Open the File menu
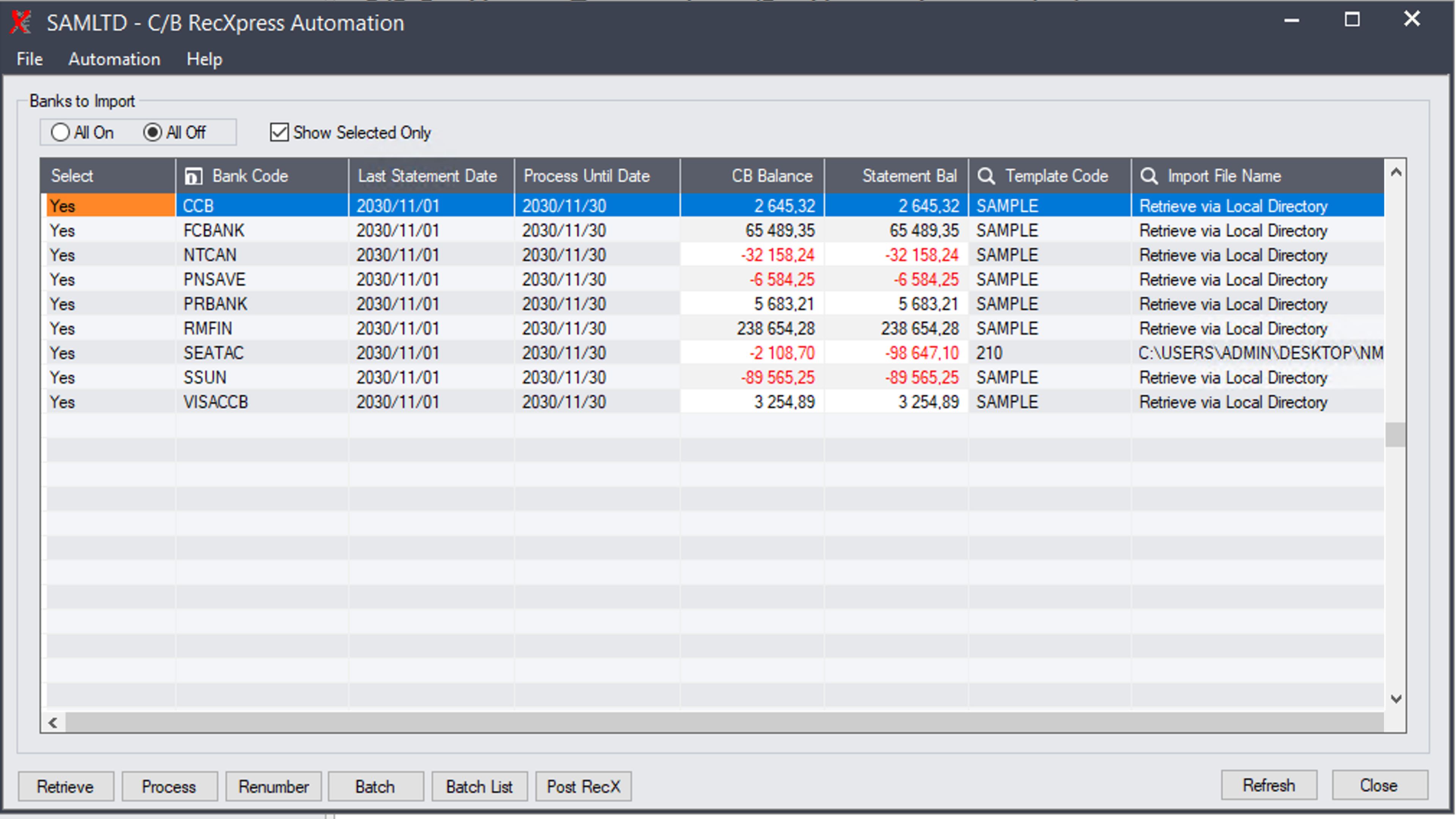This screenshot has height=819, width=1456. point(30,59)
